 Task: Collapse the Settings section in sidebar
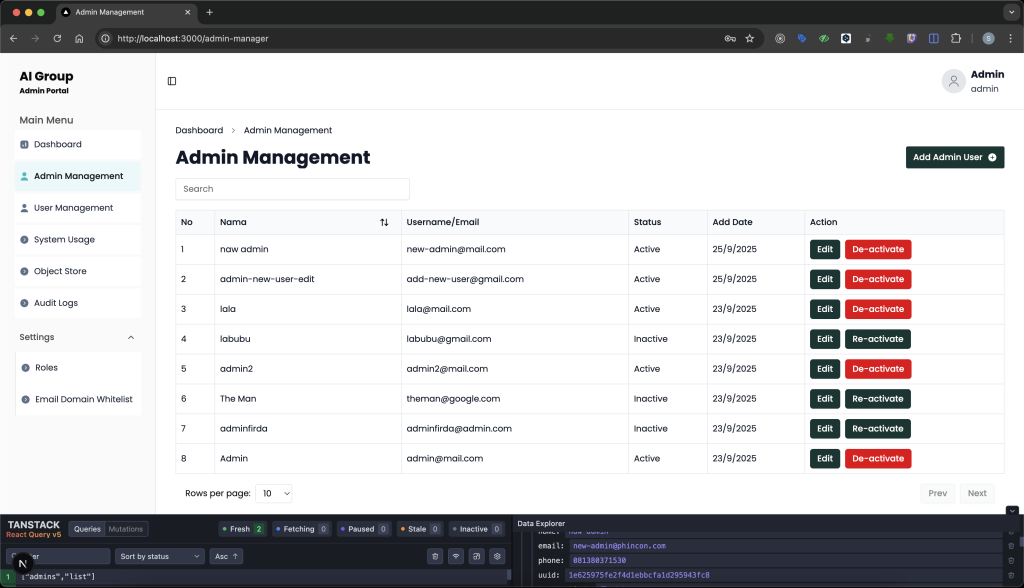click(131, 337)
